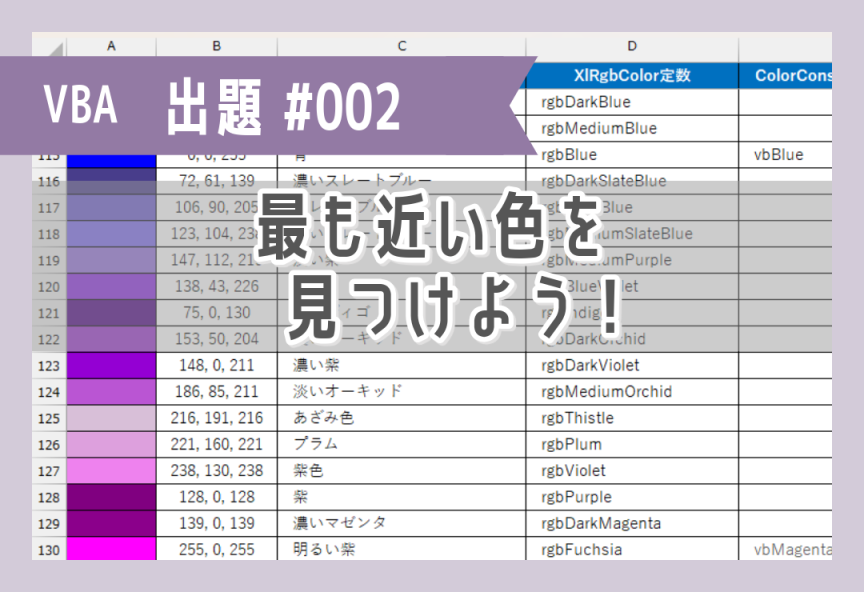Click the violet swatch in row 127
The image size is (864, 592).
(x=111, y=471)
